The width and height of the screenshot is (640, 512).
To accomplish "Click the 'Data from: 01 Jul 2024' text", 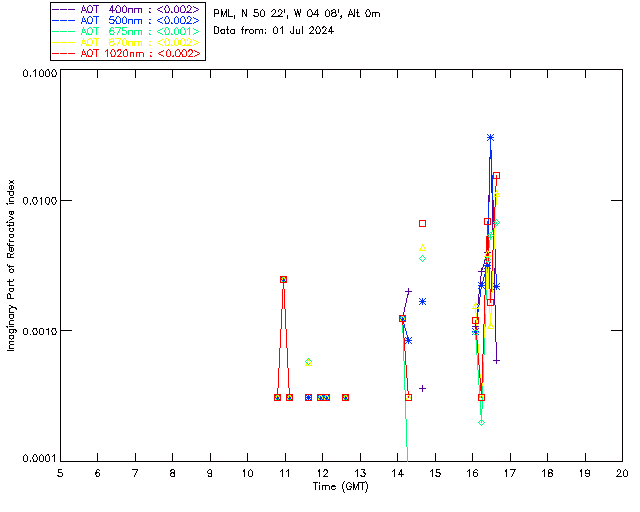I will tap(273, 30).
